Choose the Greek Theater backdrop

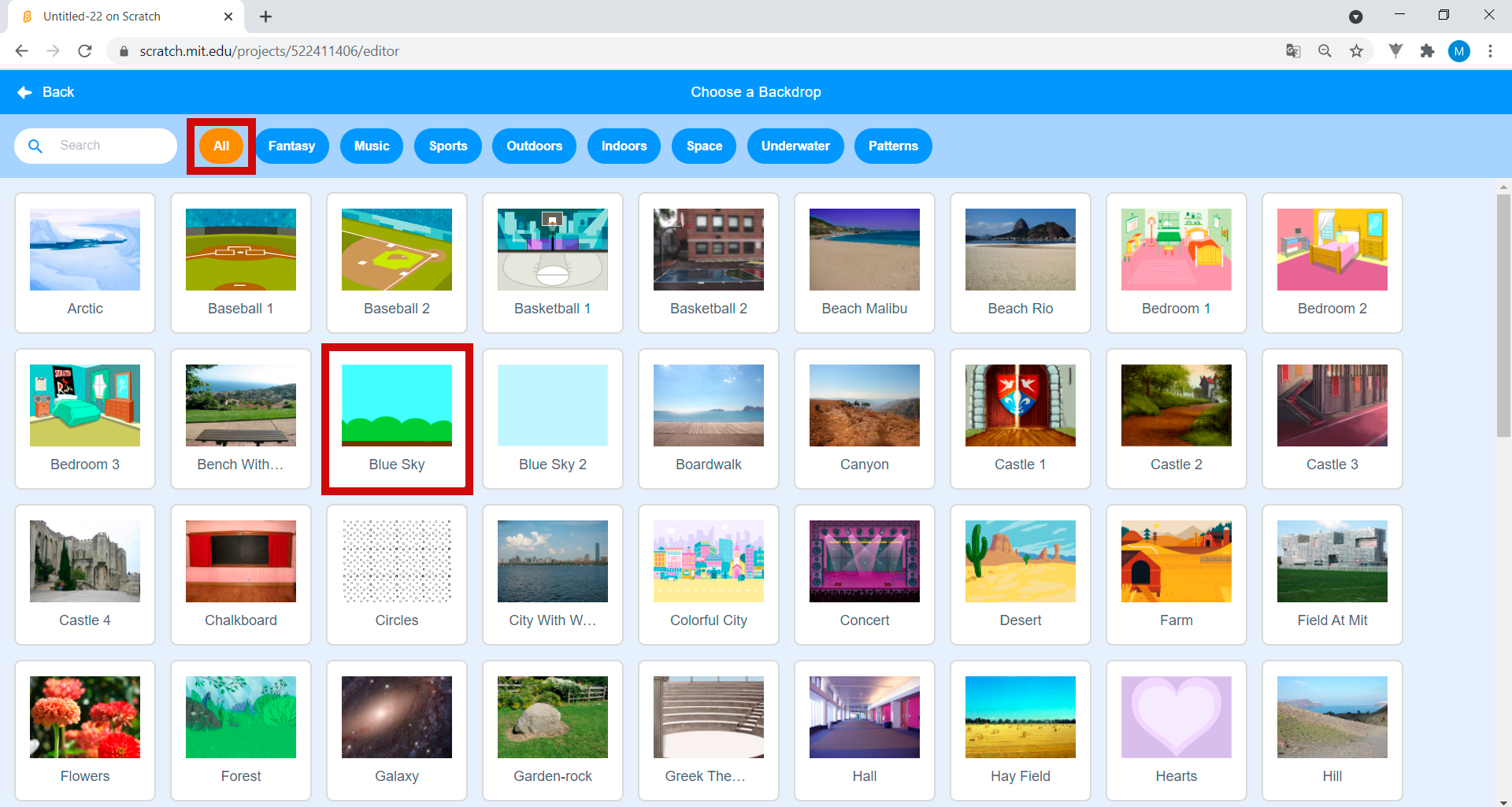(x=709, y=731)
